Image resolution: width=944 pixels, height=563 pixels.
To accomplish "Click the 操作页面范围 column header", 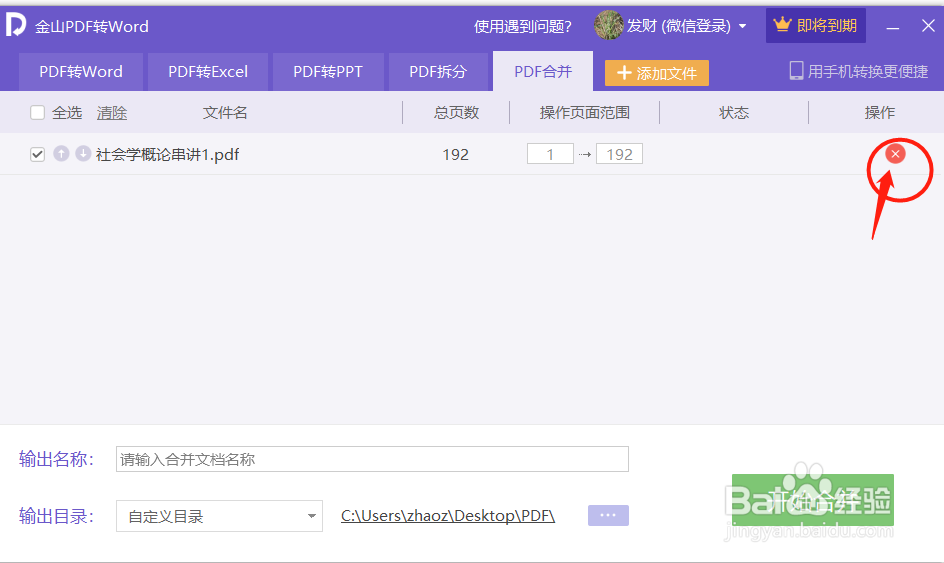I will [585, 113].
